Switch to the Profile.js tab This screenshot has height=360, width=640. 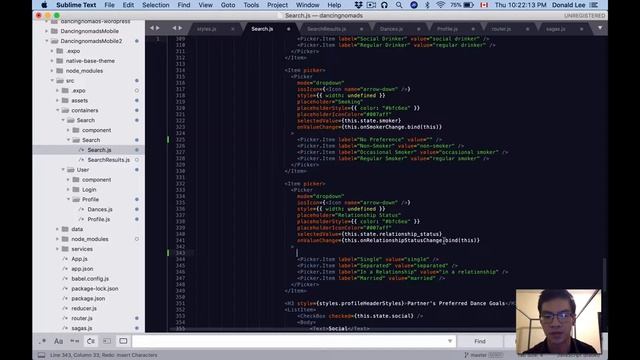click(x=447, y=29)
